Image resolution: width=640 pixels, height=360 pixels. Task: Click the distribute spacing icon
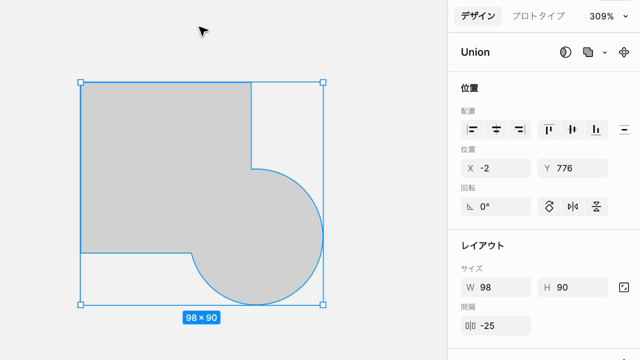(x=624, y=130)
